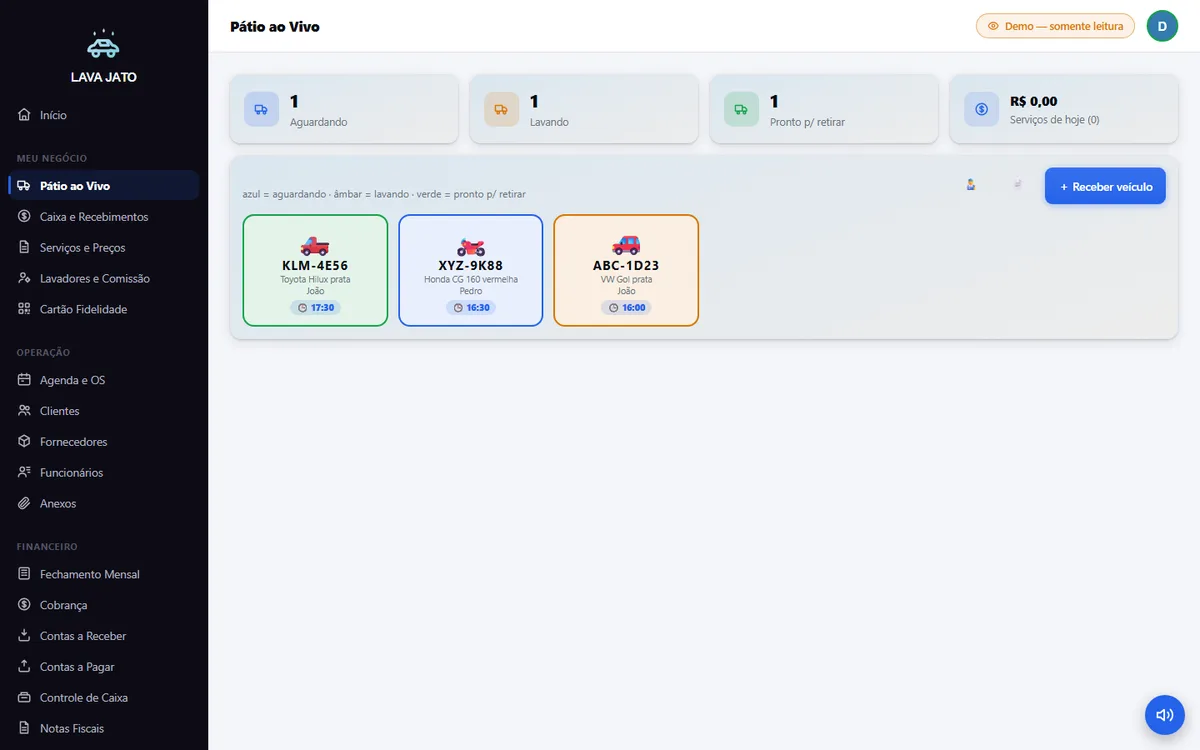Click the speaker sound button

[1165, 715]
